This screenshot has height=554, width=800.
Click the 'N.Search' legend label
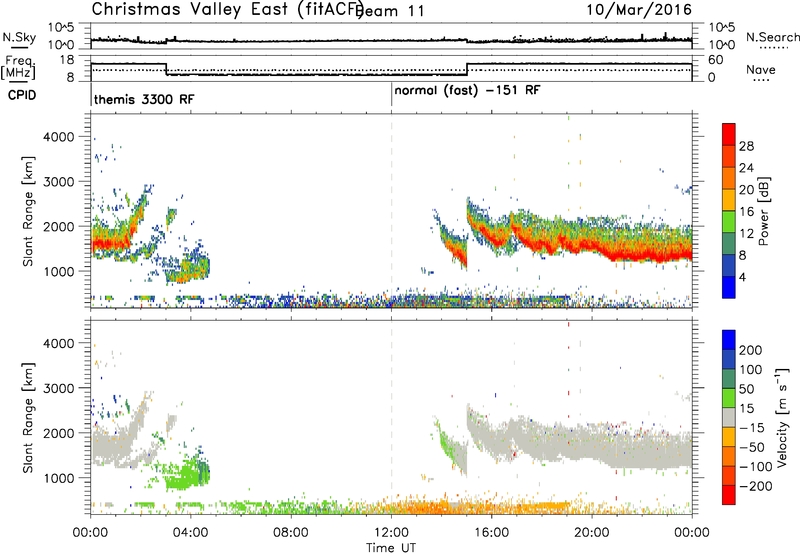coord(772,37)
